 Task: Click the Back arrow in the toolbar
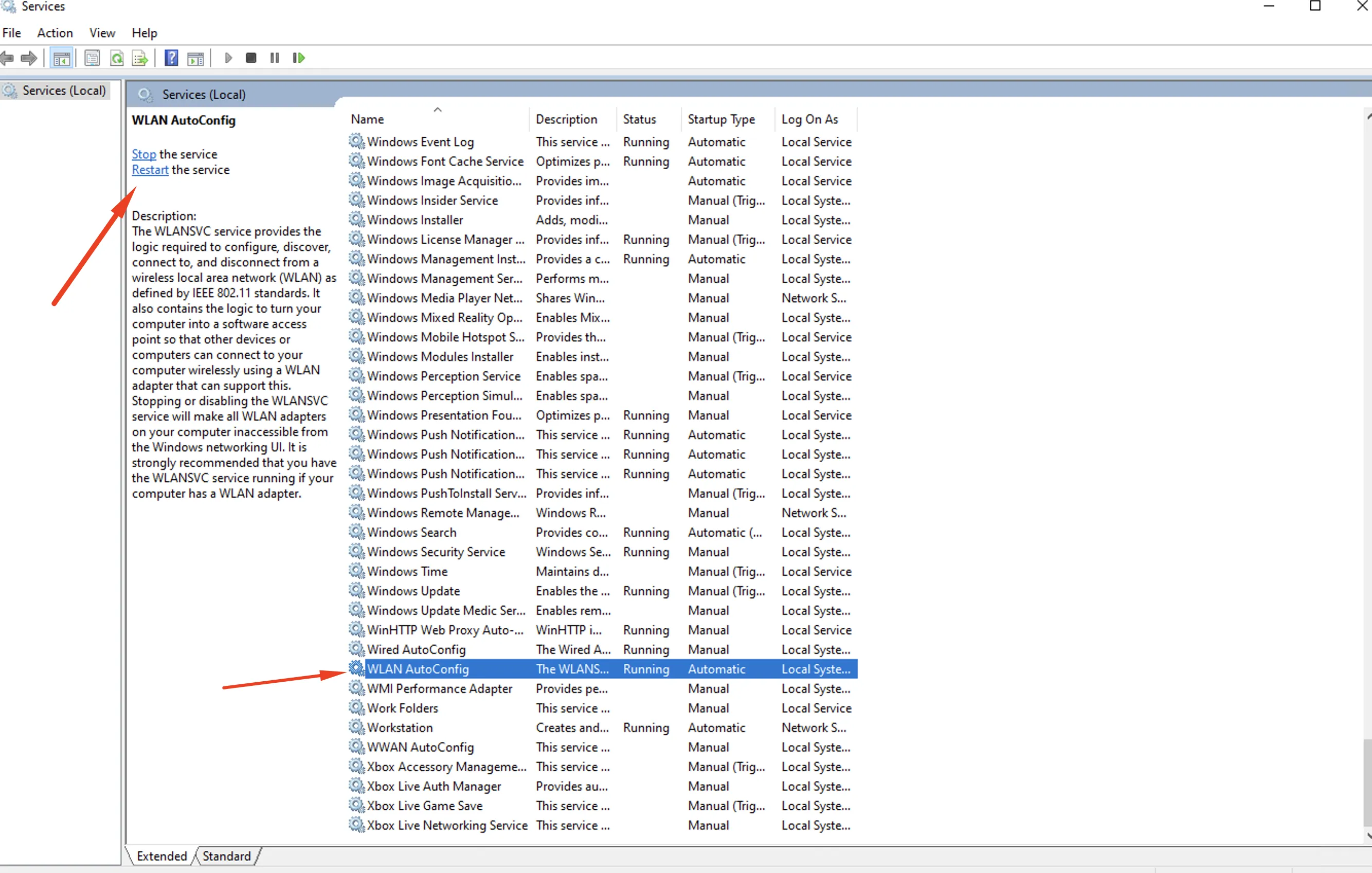tap(7, 58)
